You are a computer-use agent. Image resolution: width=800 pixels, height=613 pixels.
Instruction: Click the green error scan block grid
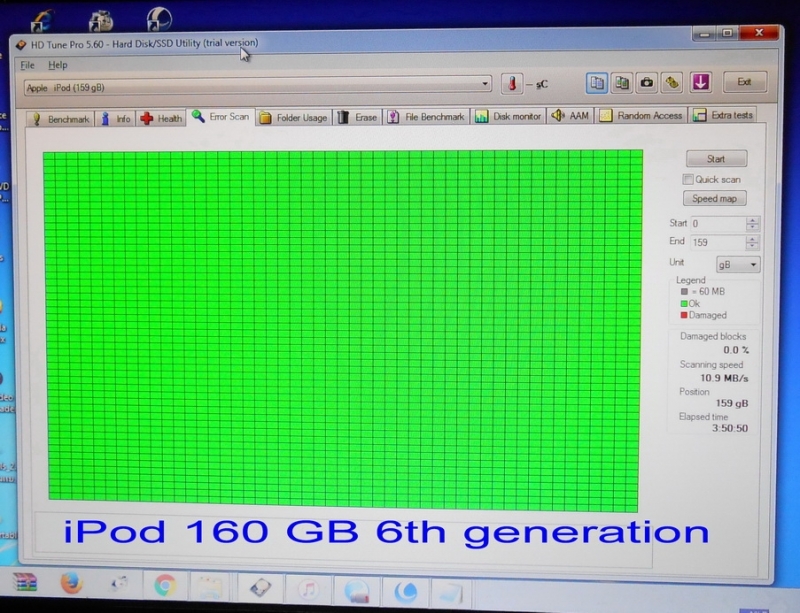(343, 330)
